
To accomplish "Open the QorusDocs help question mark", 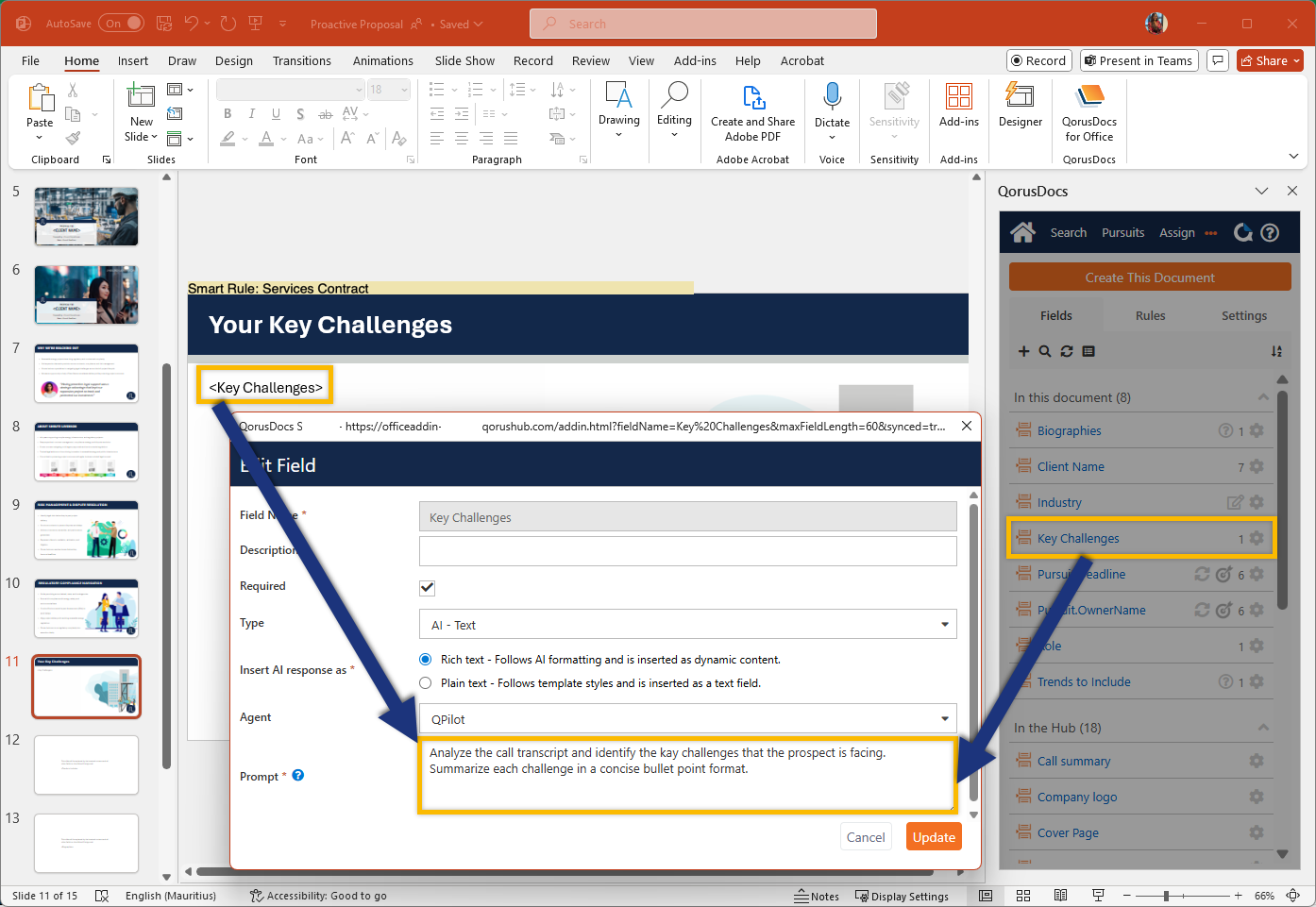I will (1270, 232).
